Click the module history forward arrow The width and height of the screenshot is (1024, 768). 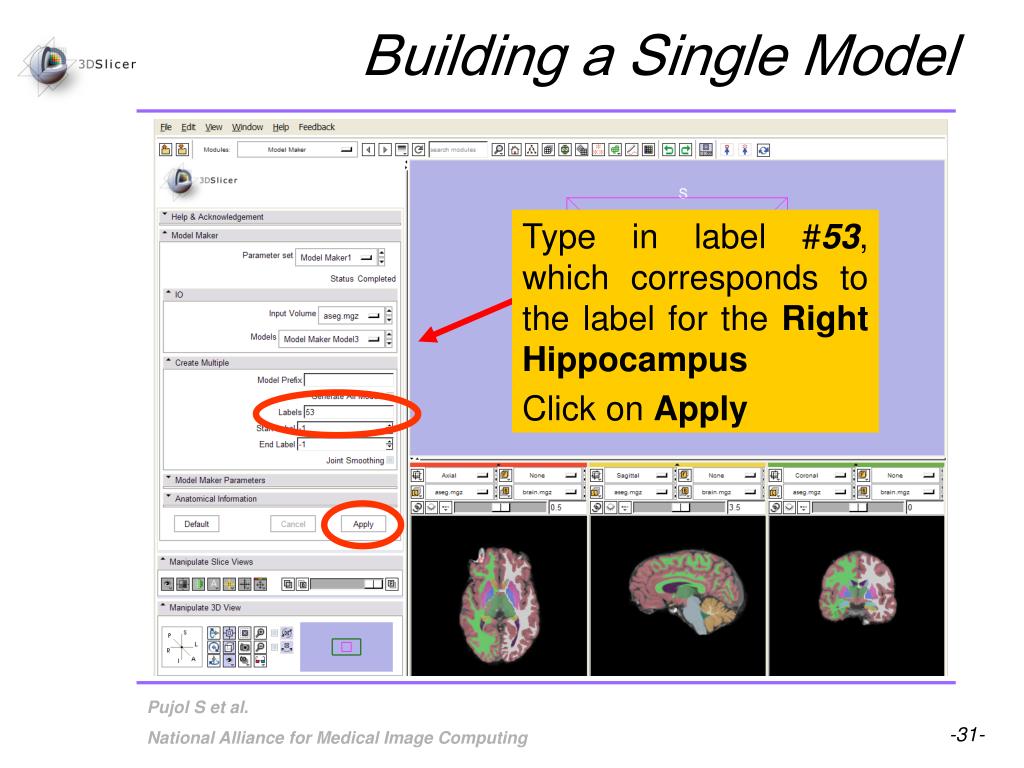pos(385,150)
